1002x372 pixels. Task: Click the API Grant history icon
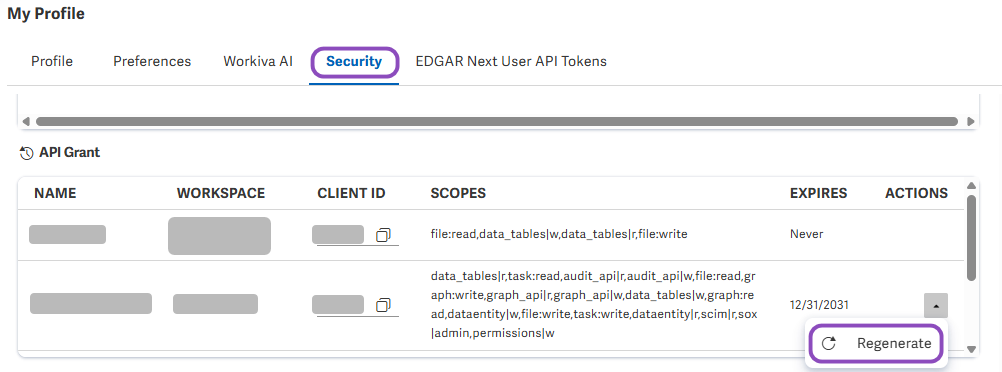point(26,153)
